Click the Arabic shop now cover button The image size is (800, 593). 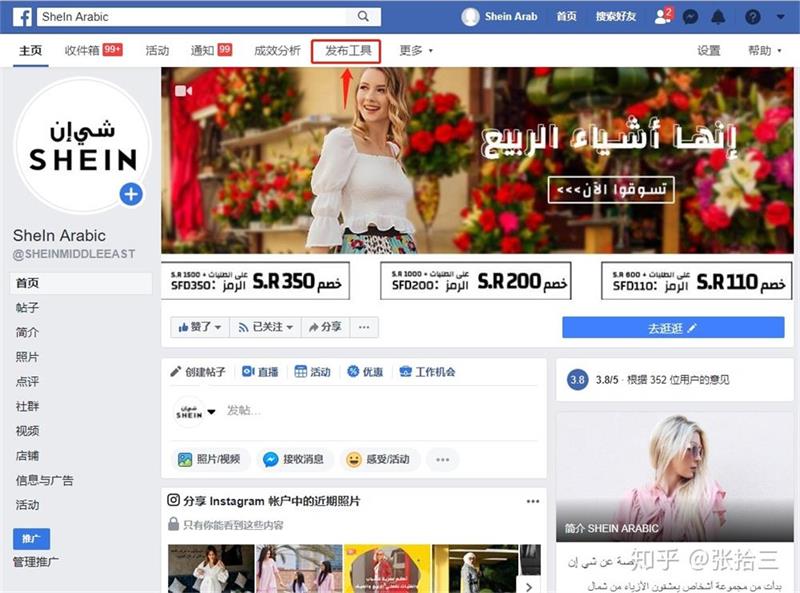[611, 190]
